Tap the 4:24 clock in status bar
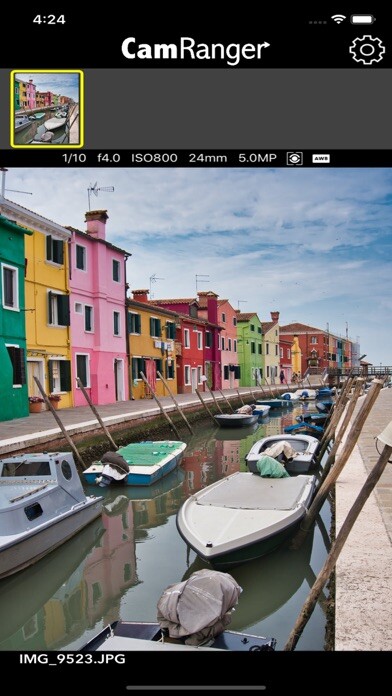 coord(49,20)
